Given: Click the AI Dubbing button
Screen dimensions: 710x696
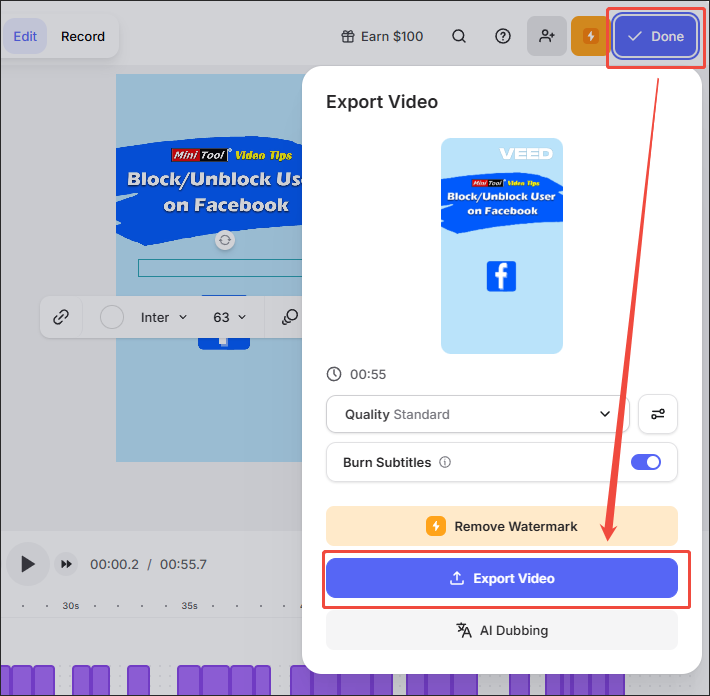Looking at the screenshot, I should [x=502, y=630].
